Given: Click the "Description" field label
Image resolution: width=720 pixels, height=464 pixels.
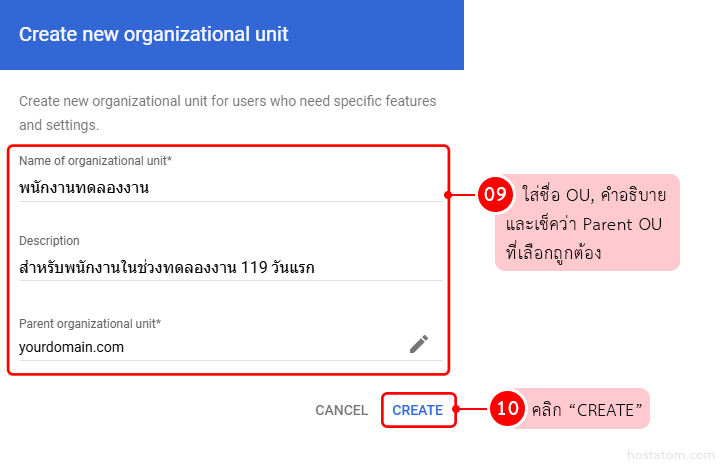Looking at the screenshot, I should (x=49, y=241).
